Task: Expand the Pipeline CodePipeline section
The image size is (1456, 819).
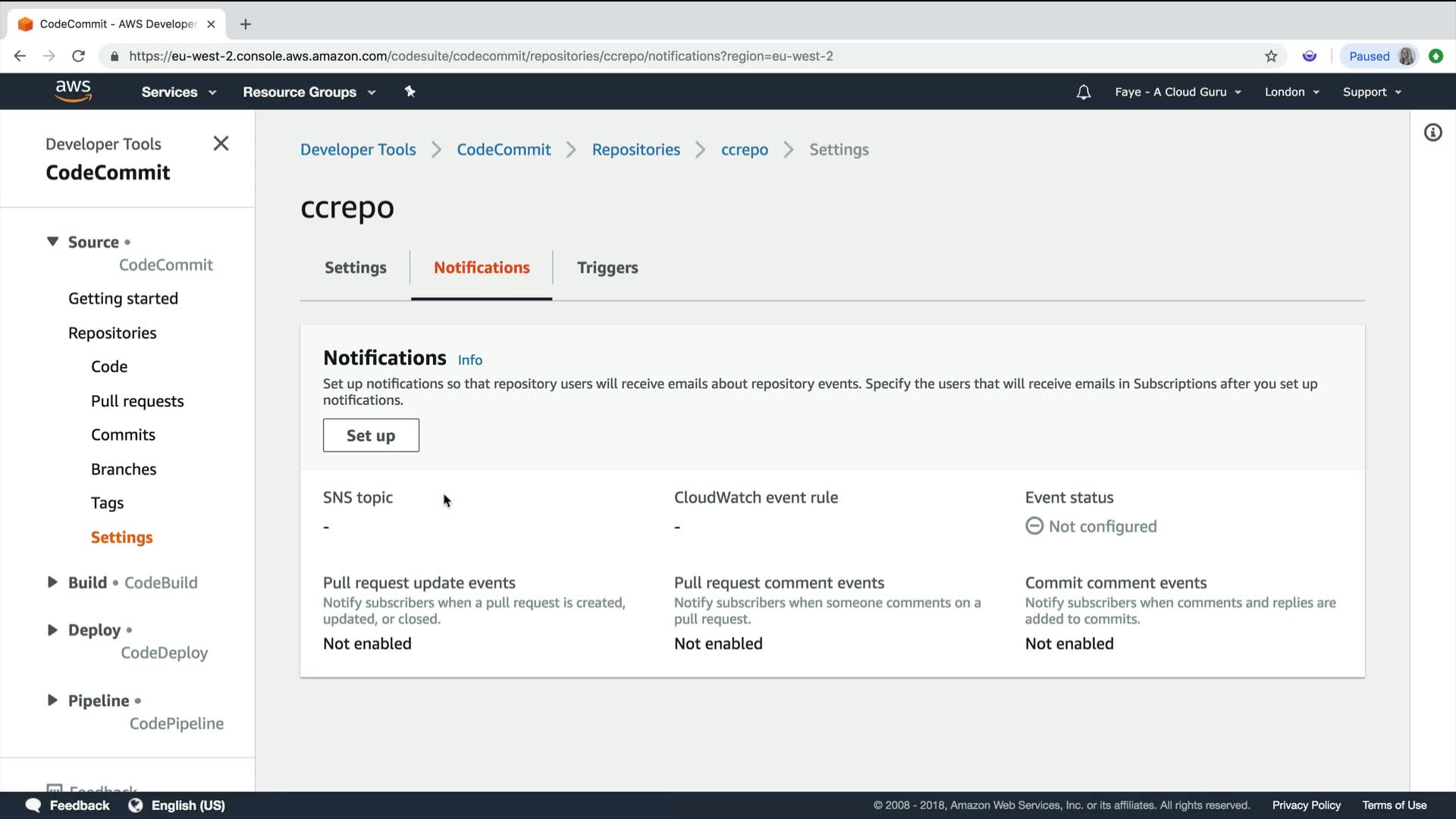Action: point(52,700)
